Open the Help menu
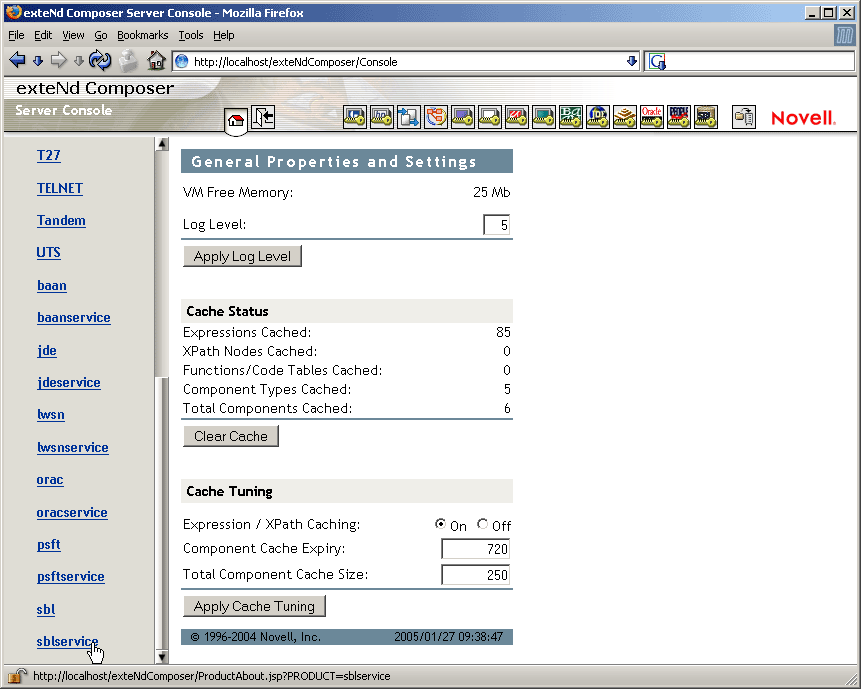Image resolution: width=861 pixels, height=689 pixels. (x=223, y=35)
